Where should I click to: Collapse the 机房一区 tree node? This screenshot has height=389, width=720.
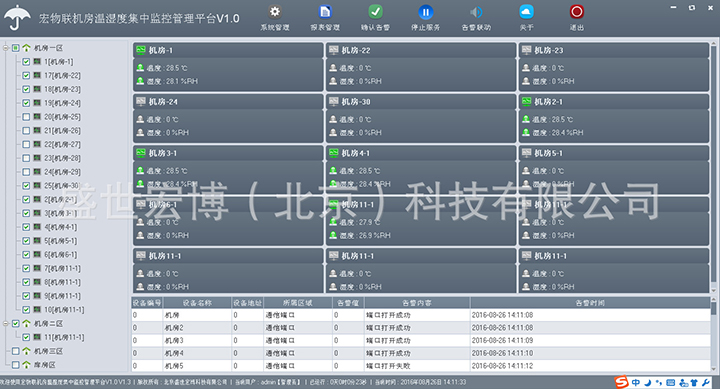(x=6, y=48)
